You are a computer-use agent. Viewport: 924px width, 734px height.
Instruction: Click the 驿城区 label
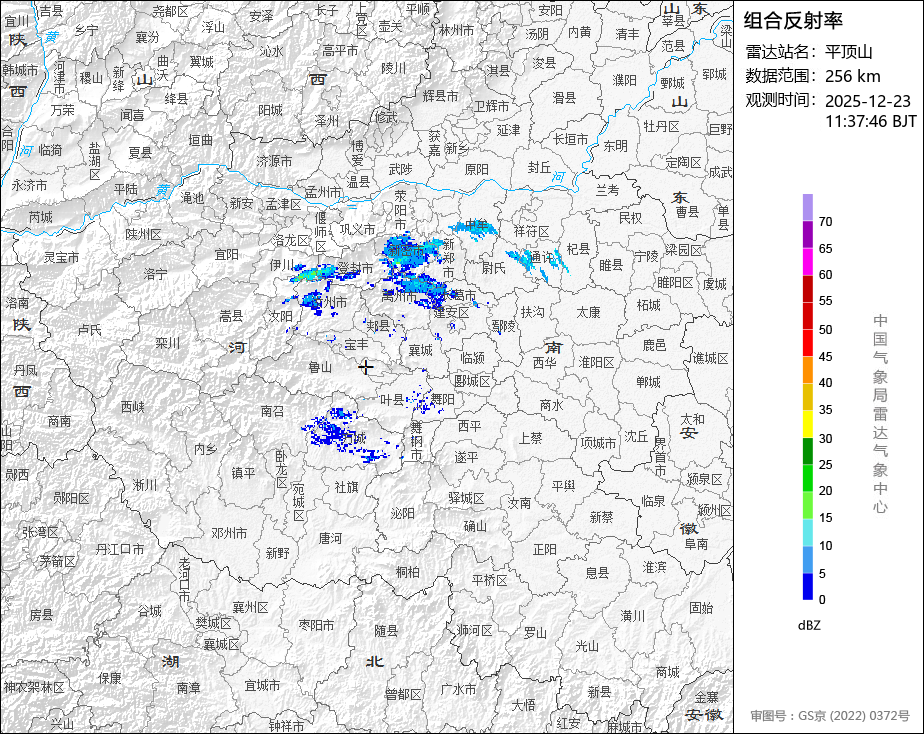(x=466, y=498)
